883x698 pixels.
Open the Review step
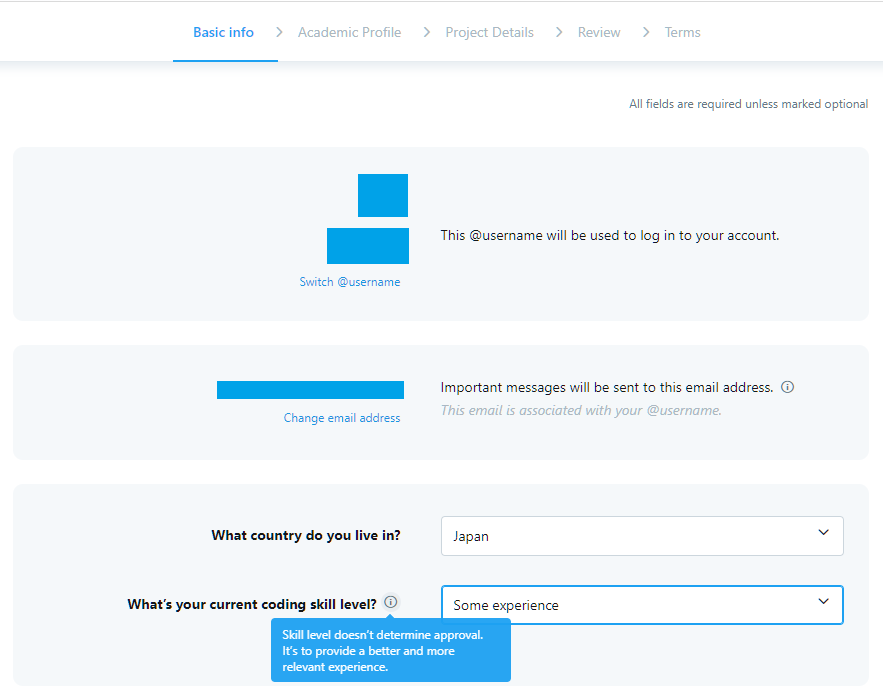(599, 33)
